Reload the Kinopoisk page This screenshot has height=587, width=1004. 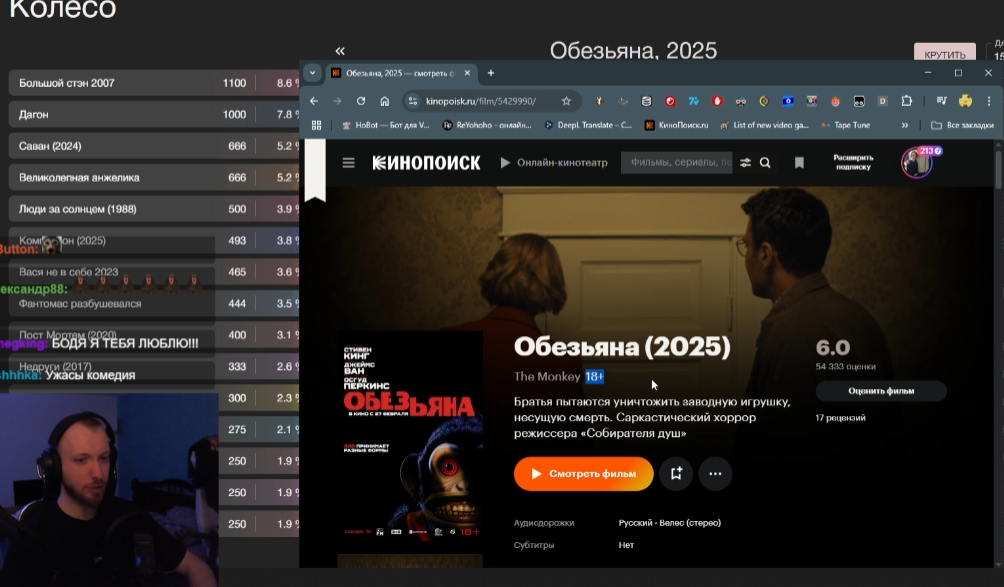(361, 101)
